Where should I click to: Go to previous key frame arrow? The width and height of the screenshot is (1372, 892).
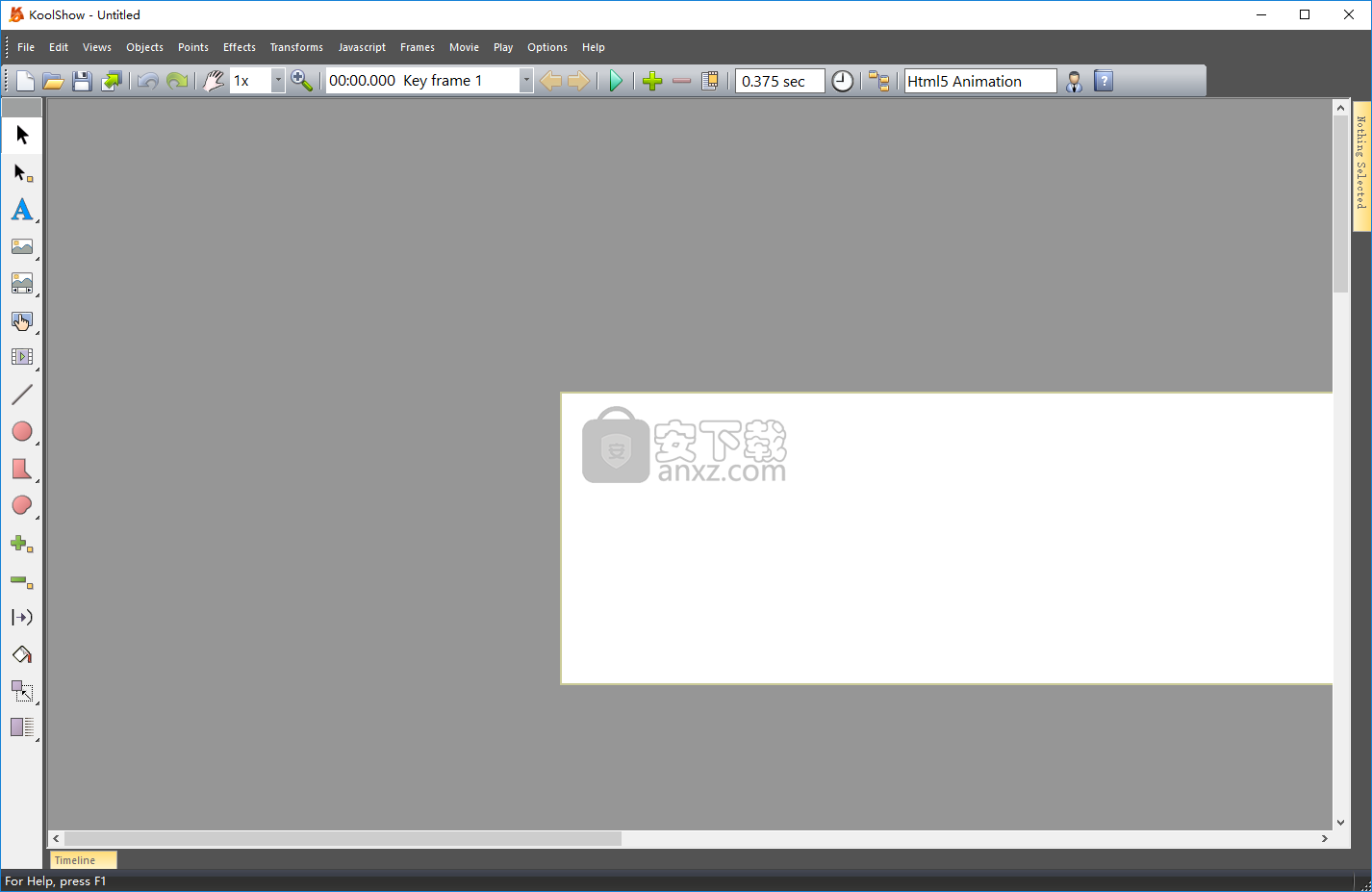pyautogui.click(x=550, y=81)
